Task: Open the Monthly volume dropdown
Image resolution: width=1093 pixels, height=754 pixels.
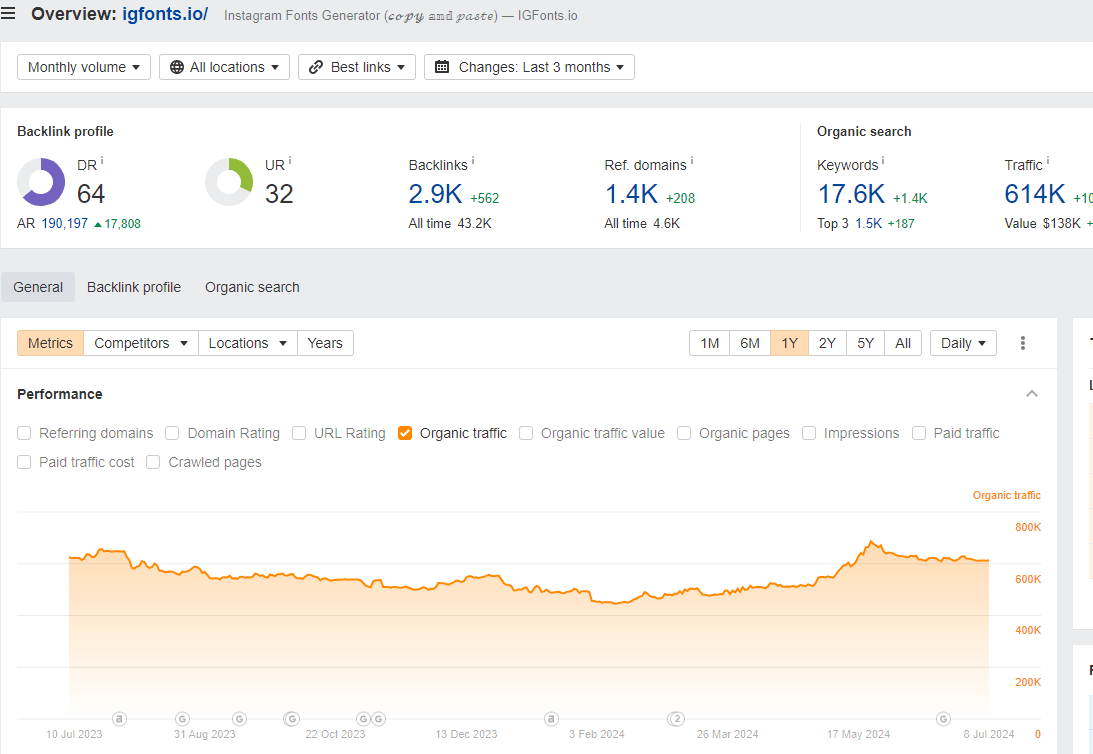Action: point(84,67)
